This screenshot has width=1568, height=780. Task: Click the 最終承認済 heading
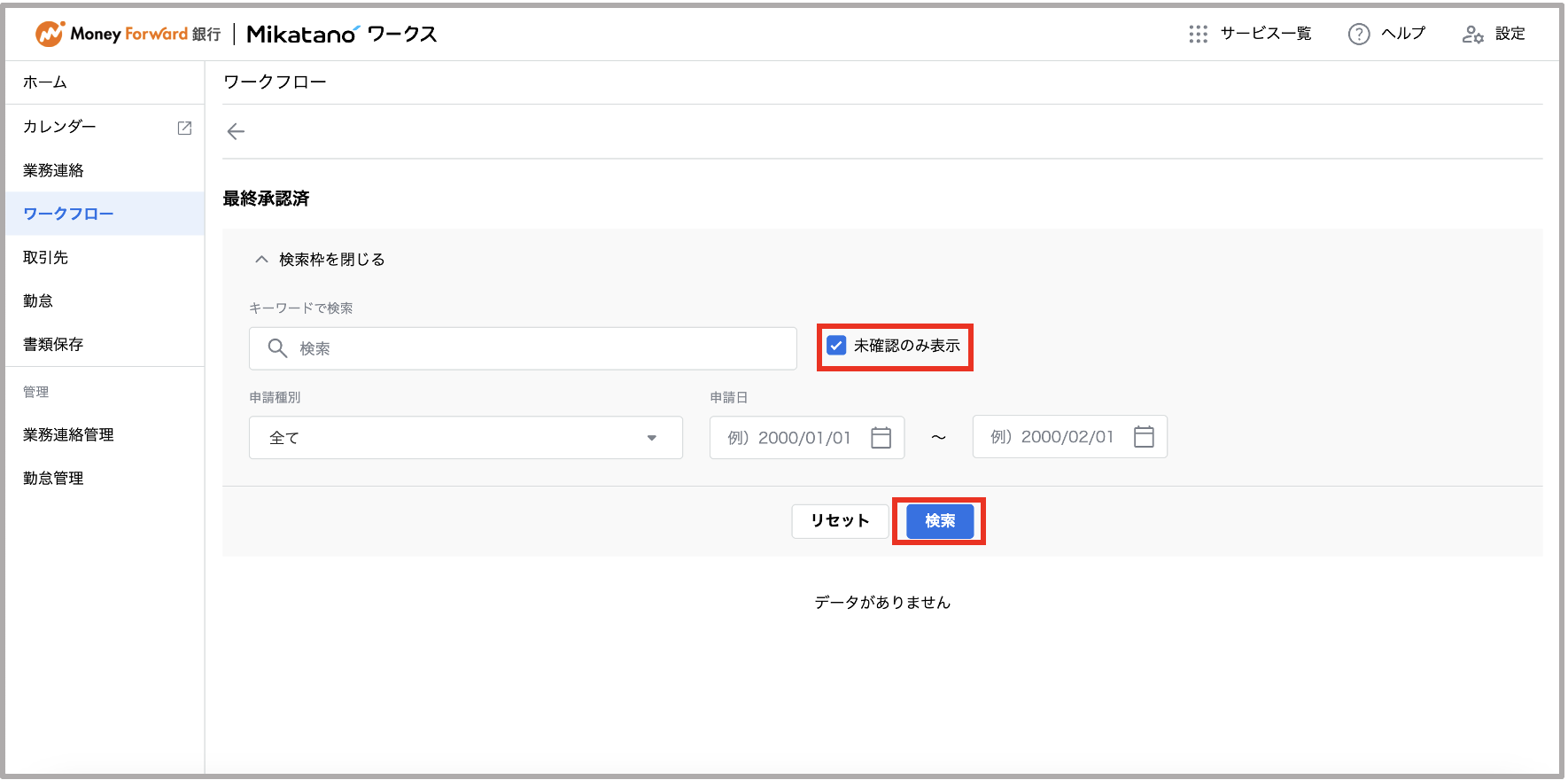(267, 199)
